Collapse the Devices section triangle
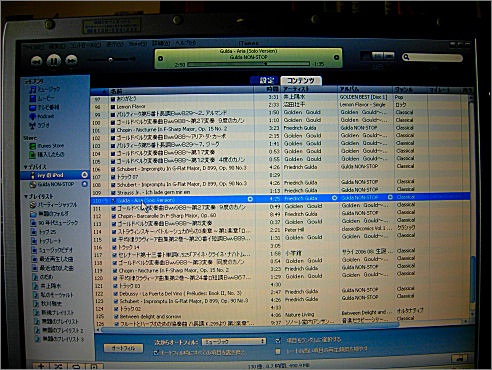This screenshot has height=370, width=492. [x=26, y=167]
